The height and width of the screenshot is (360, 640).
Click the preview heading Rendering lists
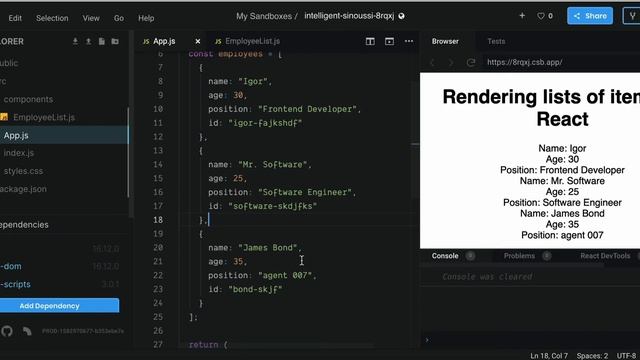click(541, 108)
